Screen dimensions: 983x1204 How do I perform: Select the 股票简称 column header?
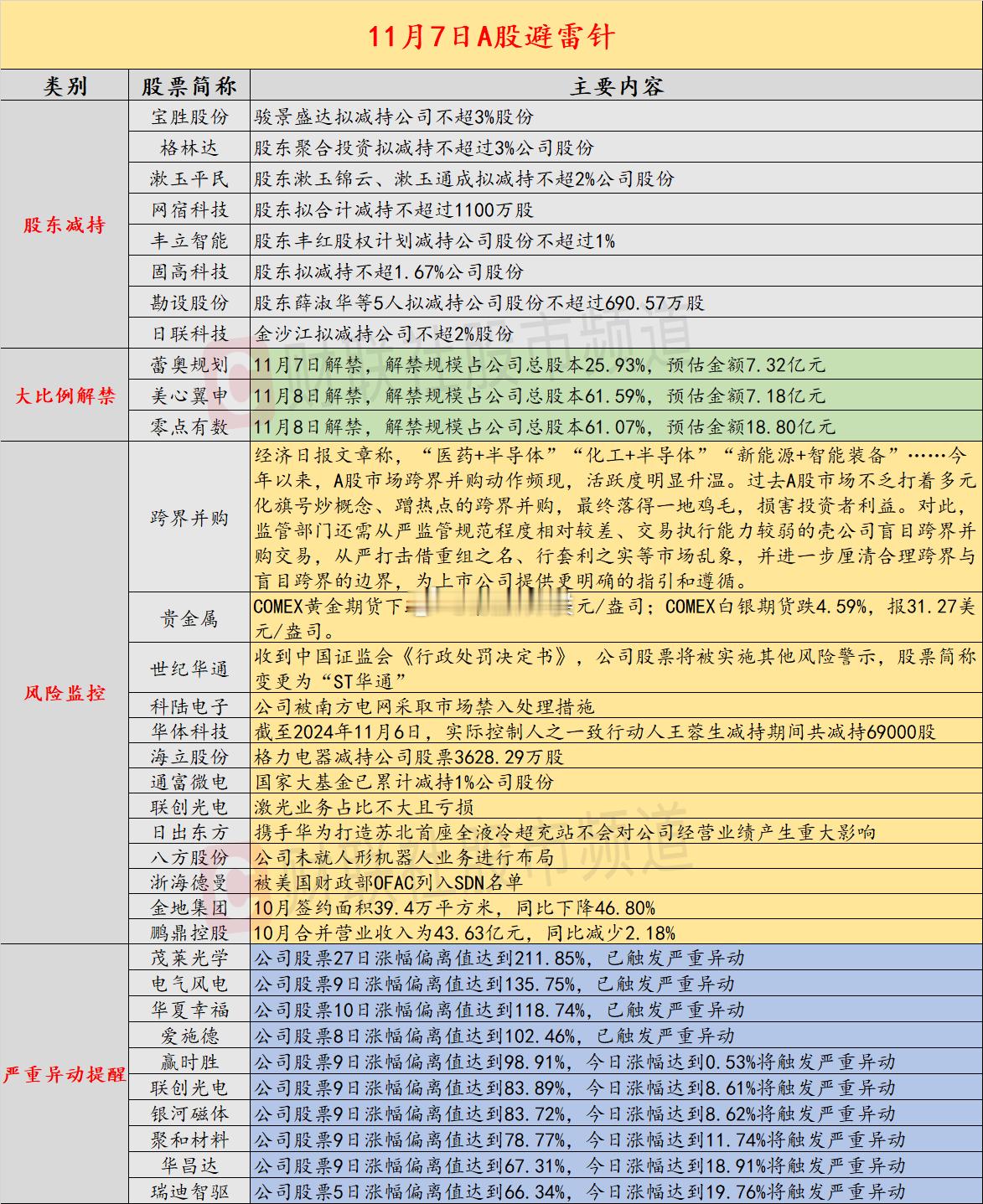[x=189, y=85]
